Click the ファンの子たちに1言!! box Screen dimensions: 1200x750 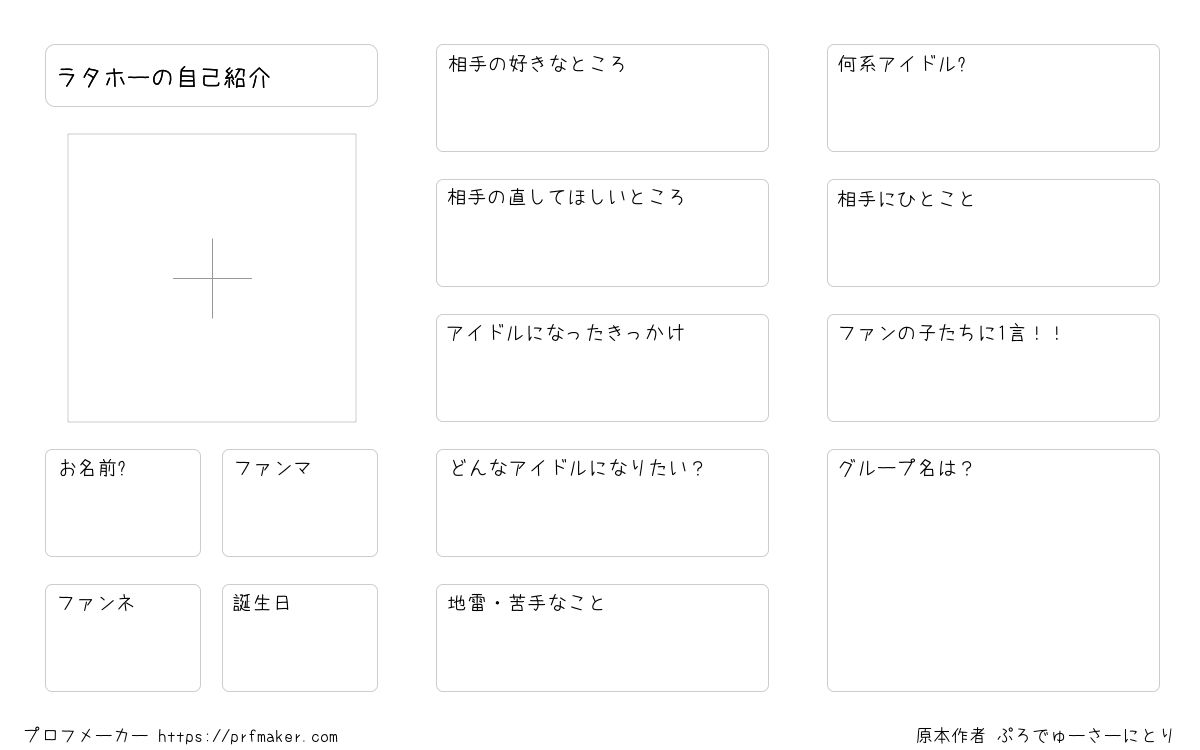point(993,368)
